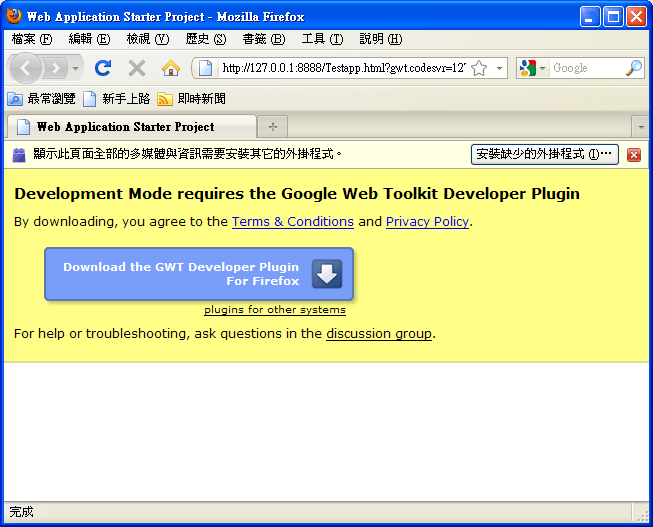Open the 即時新聞 RSS feed bookmark
The image size is (653, 527).
pyautogui.click(x=192, y=99)
